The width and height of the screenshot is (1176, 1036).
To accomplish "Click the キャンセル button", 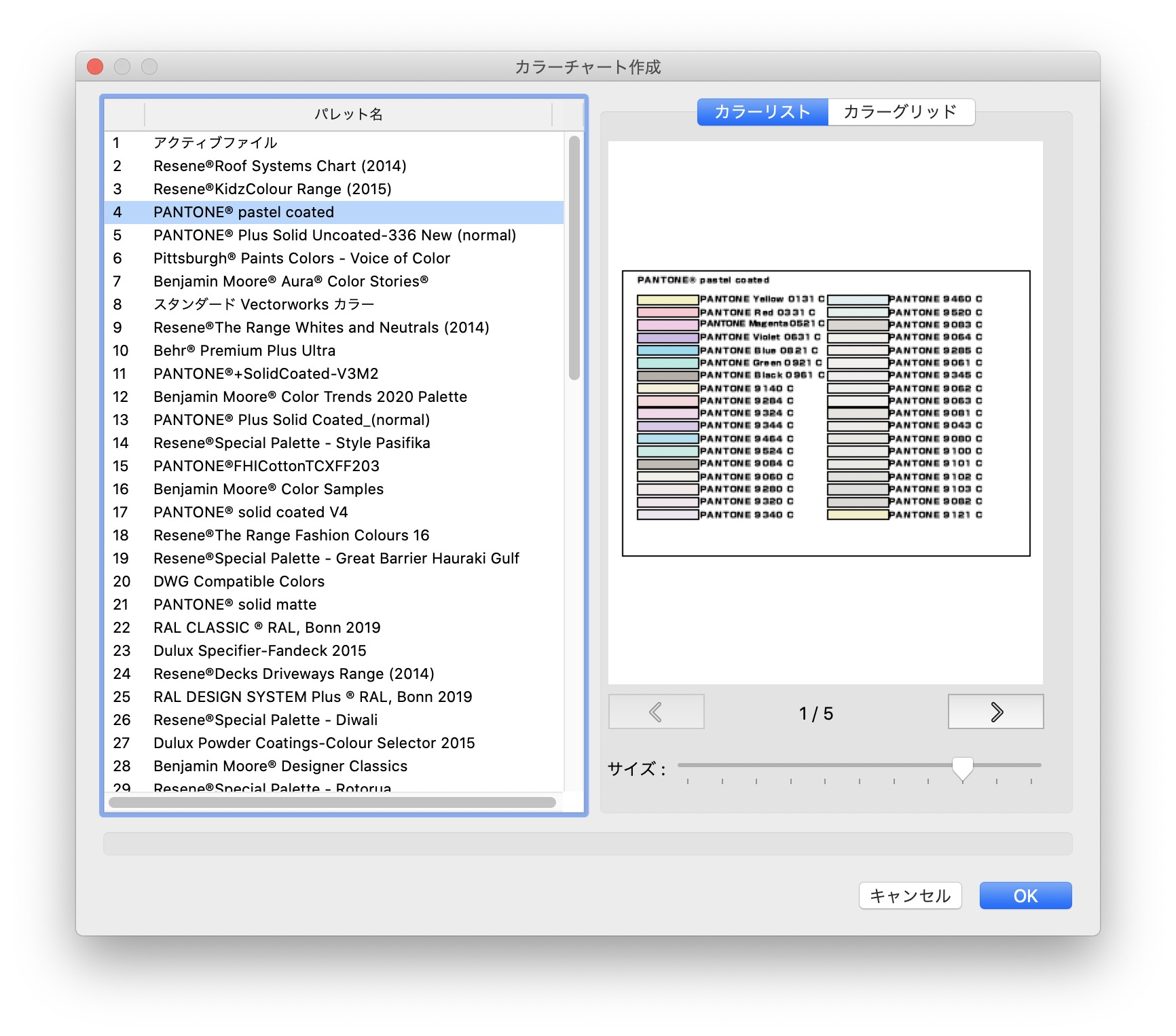I will pos(910,895).
